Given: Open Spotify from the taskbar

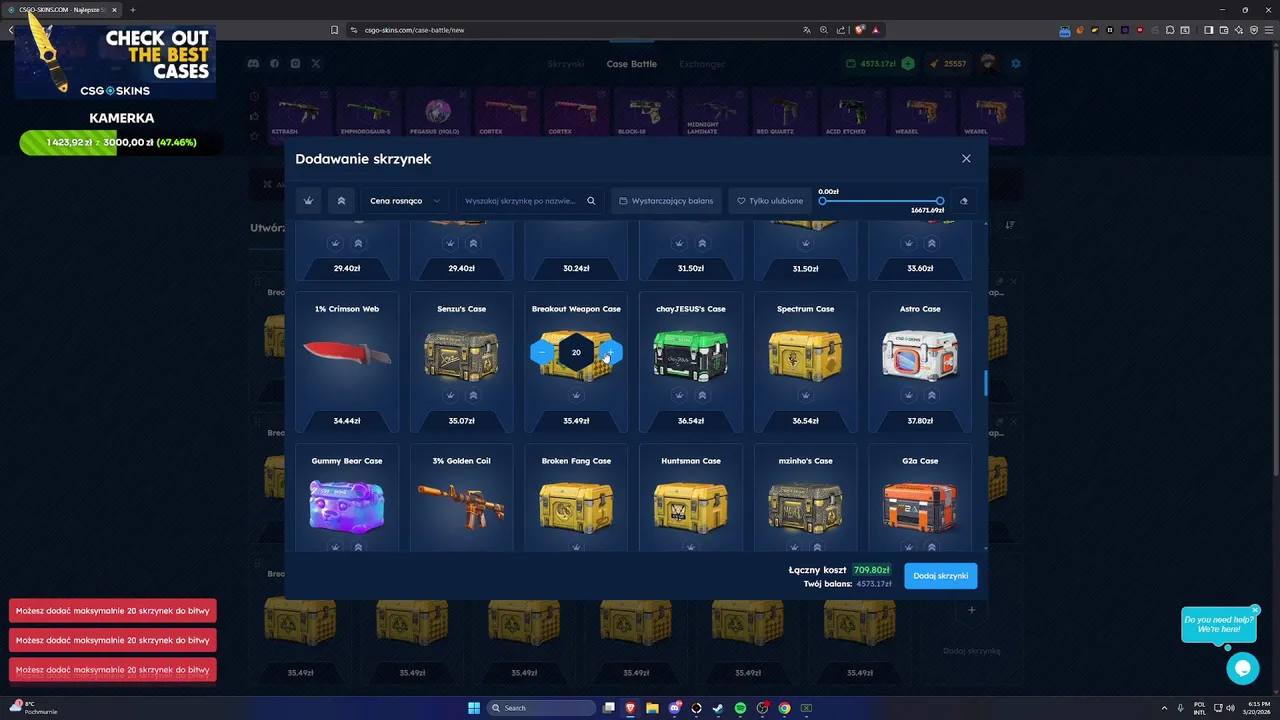Looking at the screenshot, I should (x=740, y=708).
